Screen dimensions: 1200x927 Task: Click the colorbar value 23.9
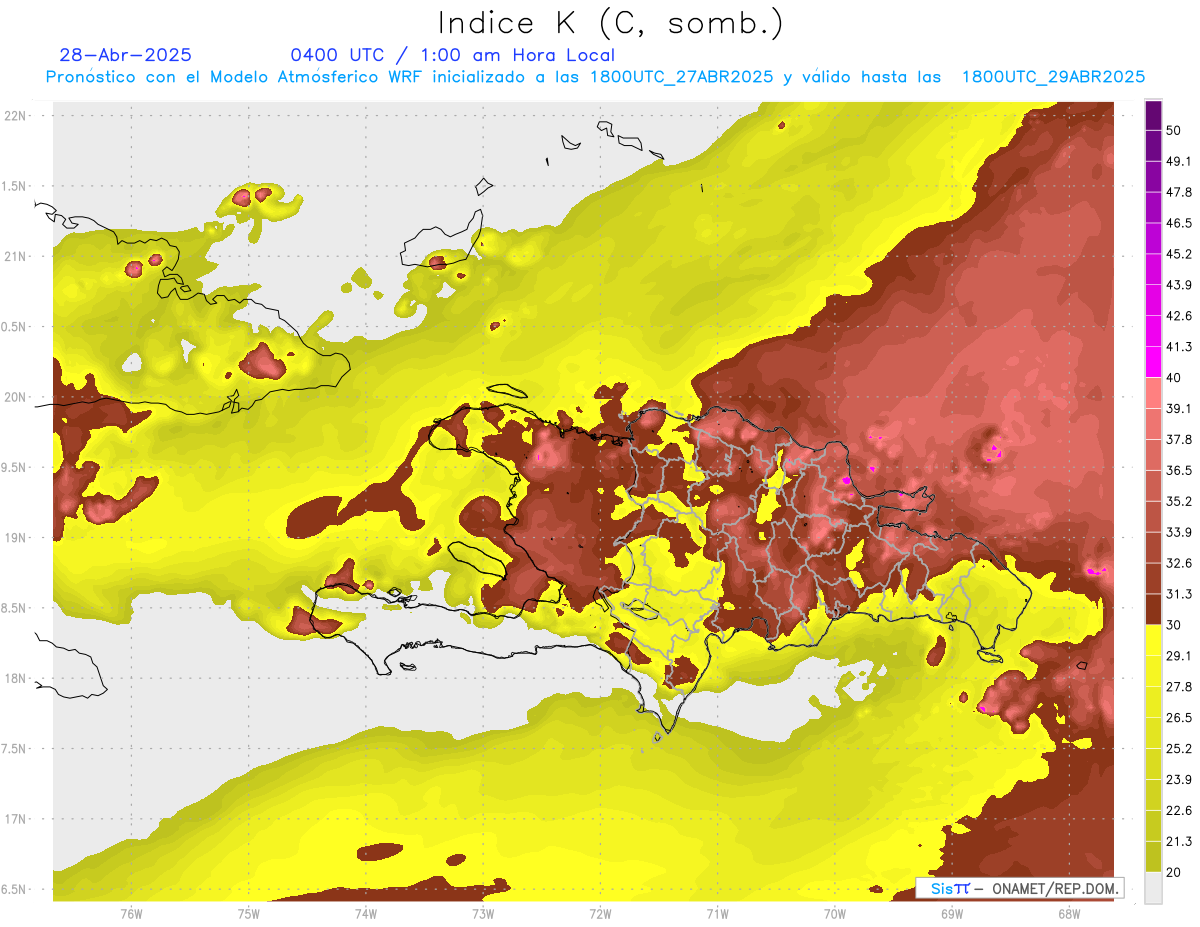click(1178, 779)
